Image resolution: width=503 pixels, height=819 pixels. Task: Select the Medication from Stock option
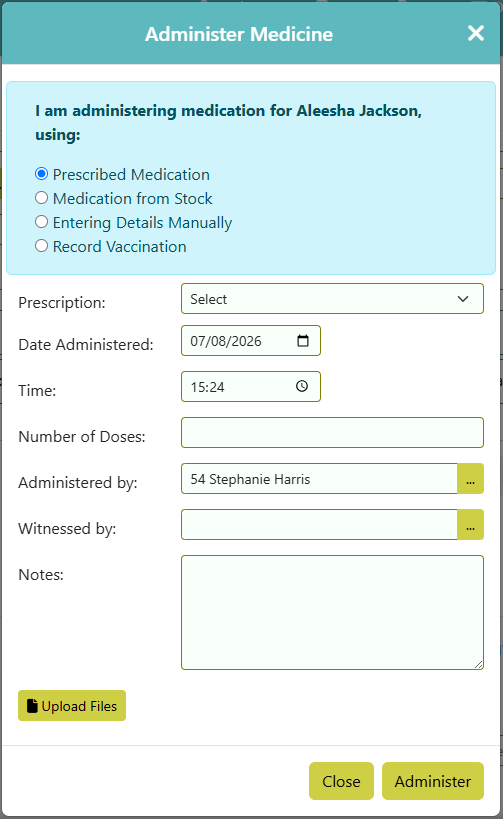pos(41,197)
